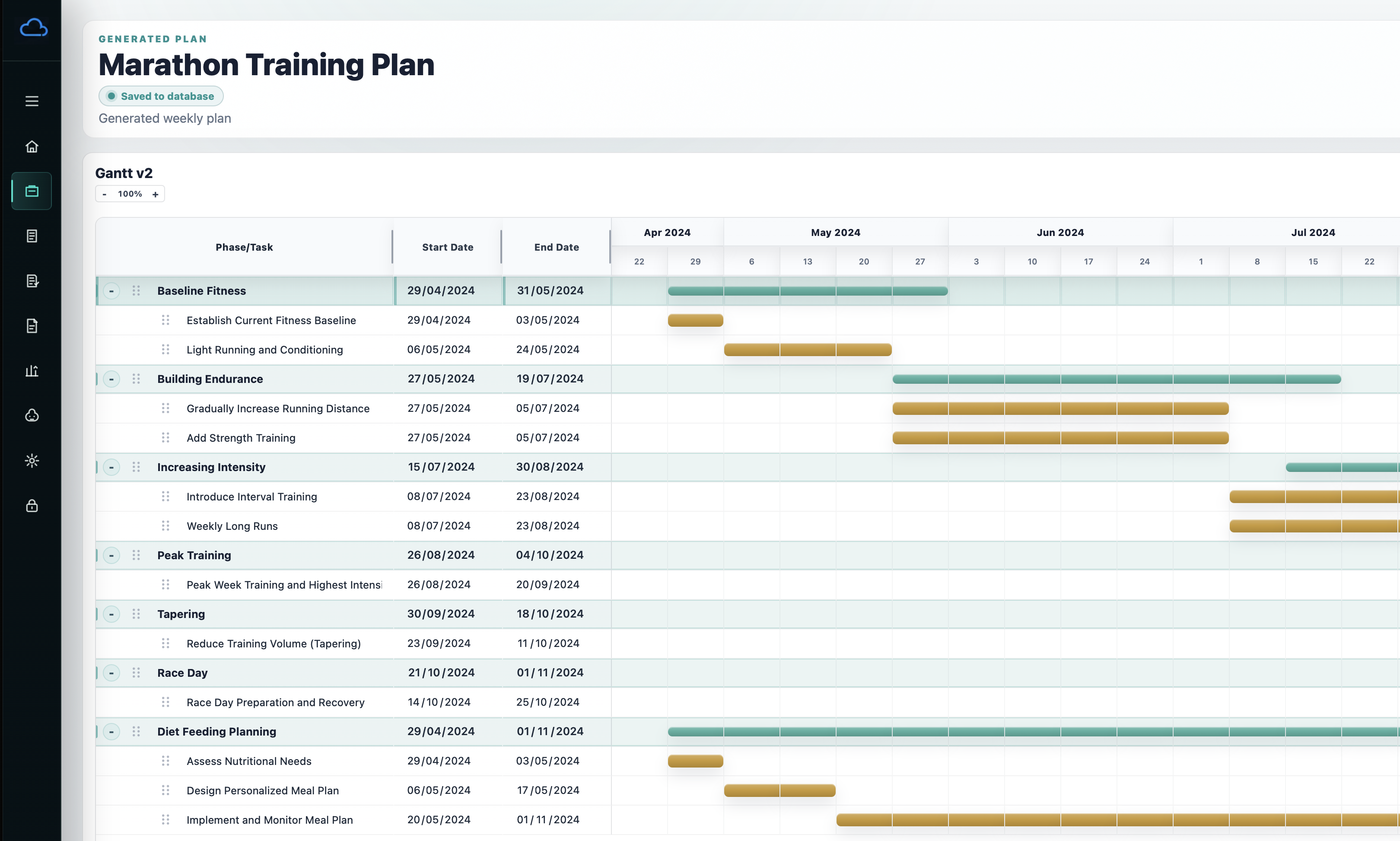Viewport: 1400px width, 841px height.
Task: Click drag handle beside Establish Current Fitness Baseline
Action: pyautogui.click(x=165, y=320)
